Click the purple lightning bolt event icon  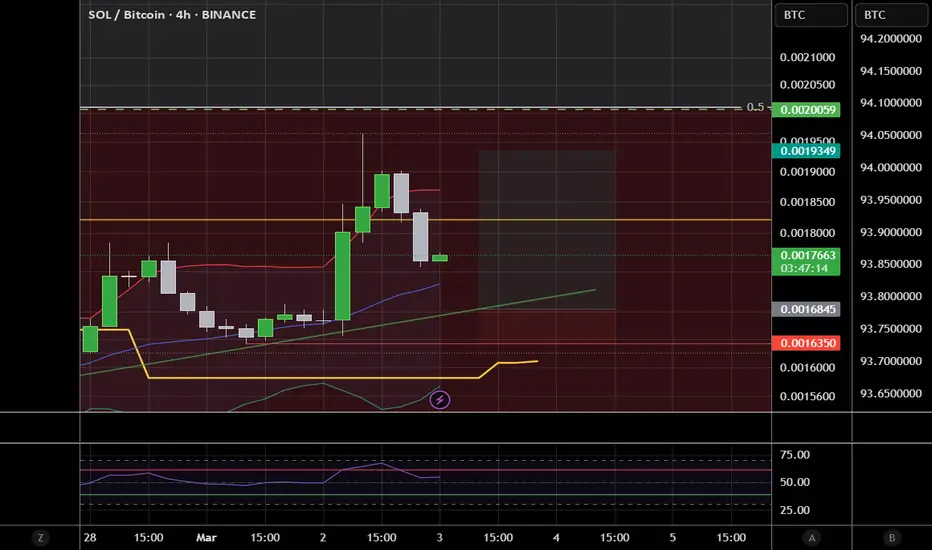(440, 400)
